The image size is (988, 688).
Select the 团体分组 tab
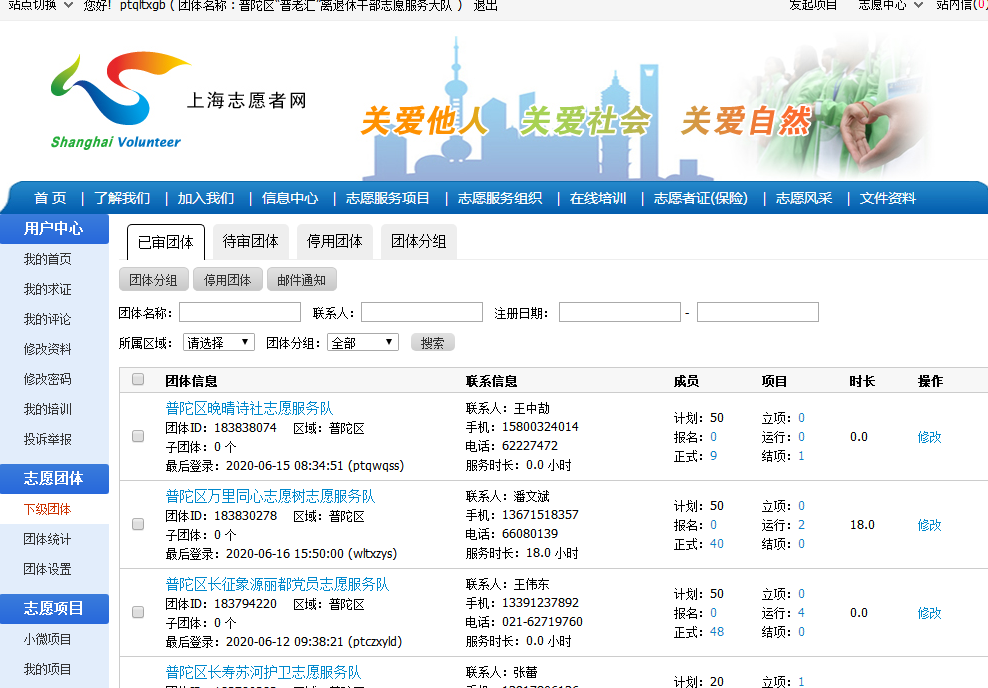pyautogui.click(x=418, y=242)
